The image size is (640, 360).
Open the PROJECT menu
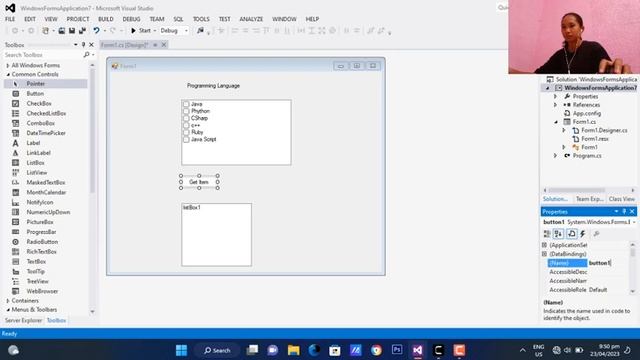(78, 19)
